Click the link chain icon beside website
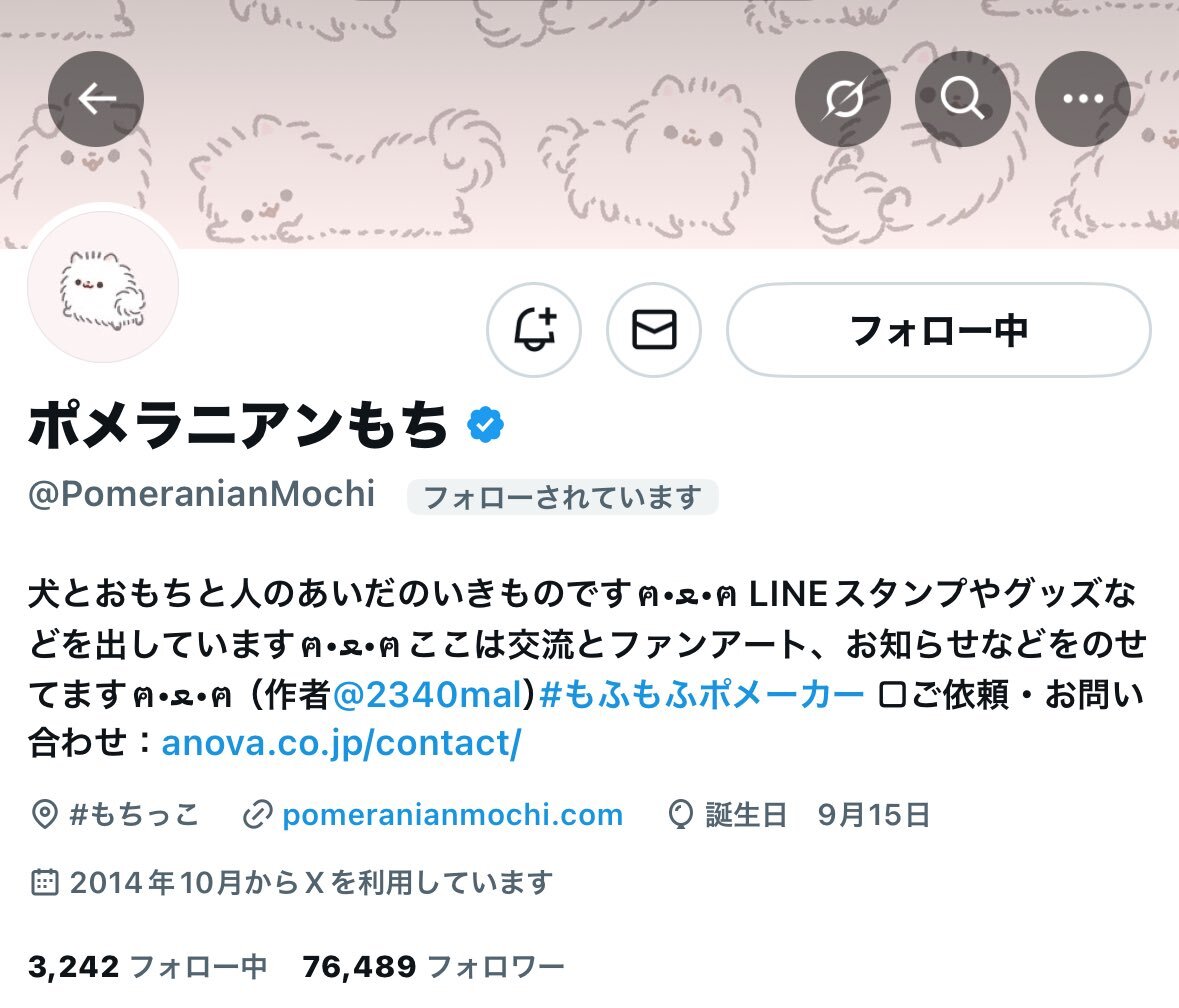 pyautogui.click(x=257, y=815)
